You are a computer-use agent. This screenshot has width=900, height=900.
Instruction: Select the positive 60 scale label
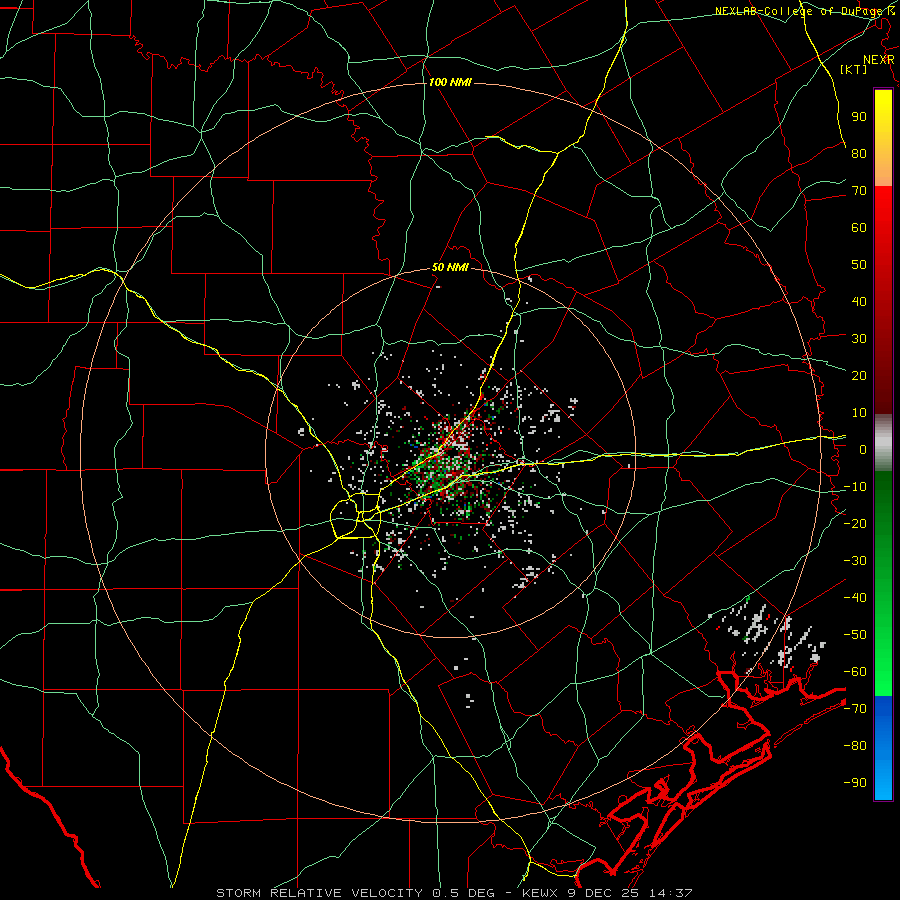[859, 228]
